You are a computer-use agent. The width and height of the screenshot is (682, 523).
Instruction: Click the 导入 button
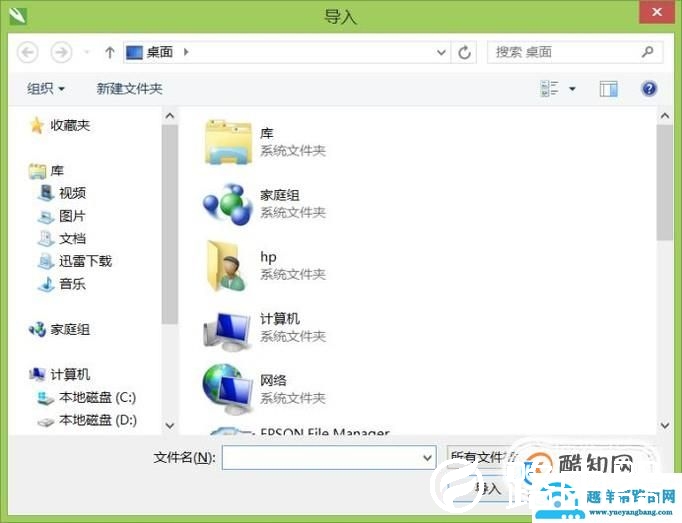[486, 488]
